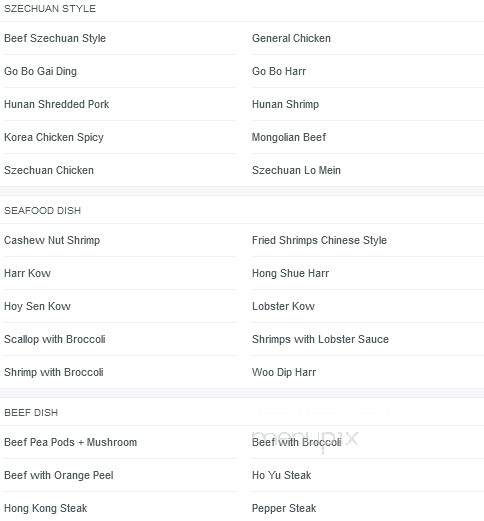Open Shrimps with Lobster Sauce
Viewport: 484px width, 521px height.
click(320, 339)
